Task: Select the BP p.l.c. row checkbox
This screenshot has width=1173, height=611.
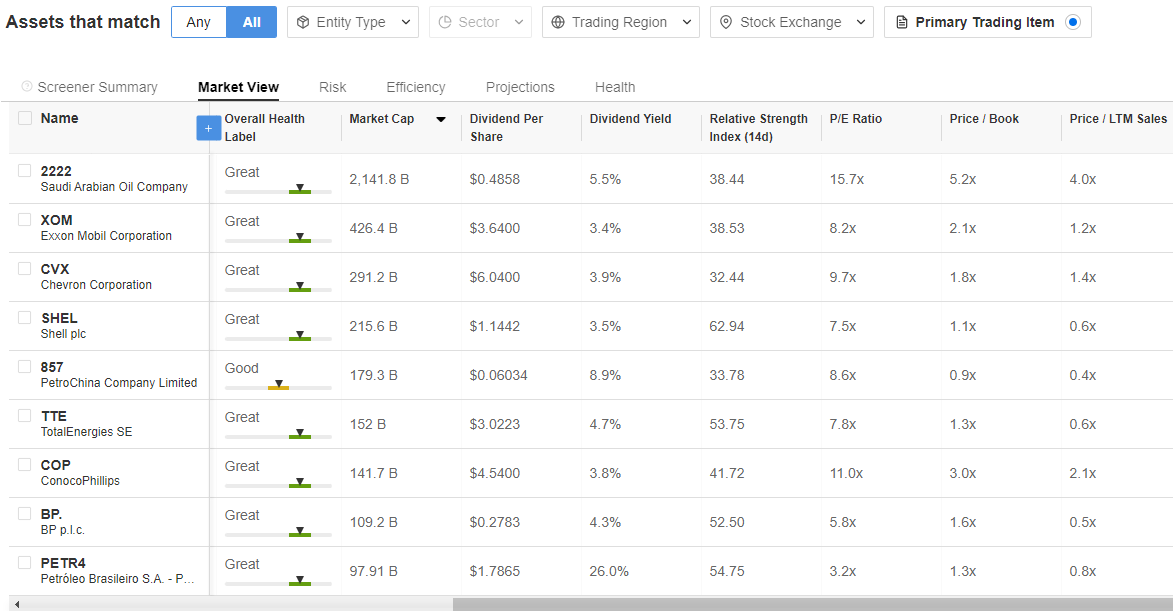Action: pyautogui.click(x=25, y=513)
